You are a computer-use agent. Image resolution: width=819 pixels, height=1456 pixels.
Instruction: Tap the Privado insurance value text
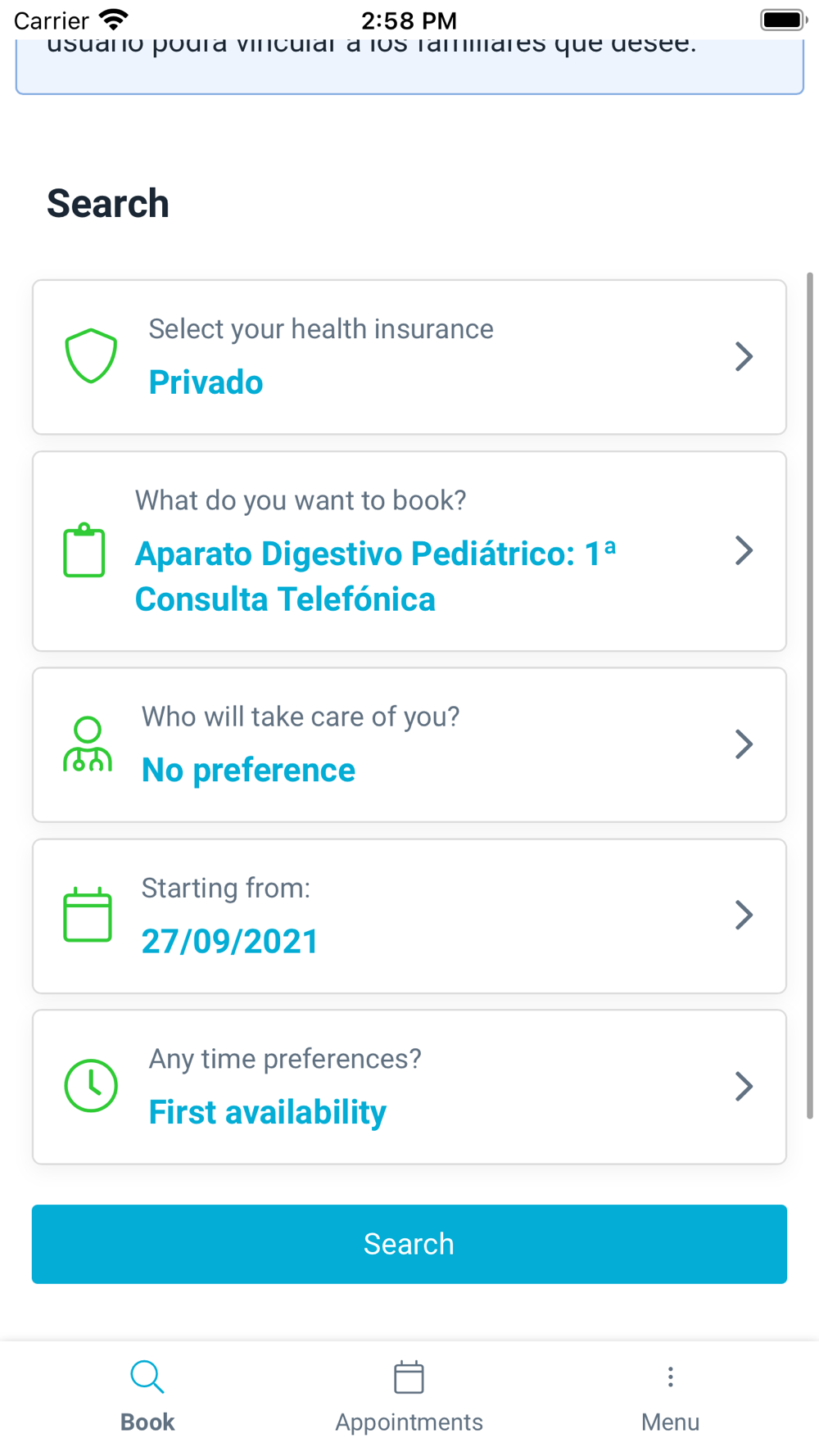click(x=206, y=382)
